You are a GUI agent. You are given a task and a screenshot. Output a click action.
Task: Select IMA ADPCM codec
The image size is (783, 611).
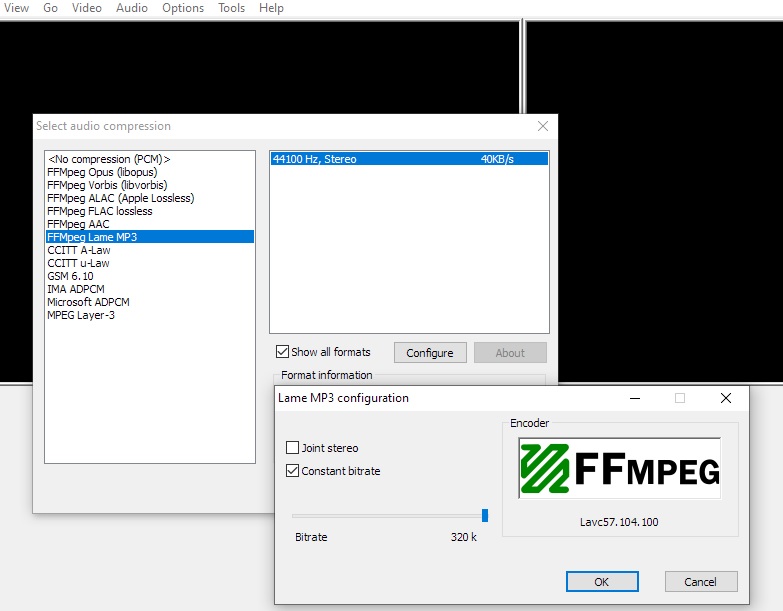pos(150,289)
